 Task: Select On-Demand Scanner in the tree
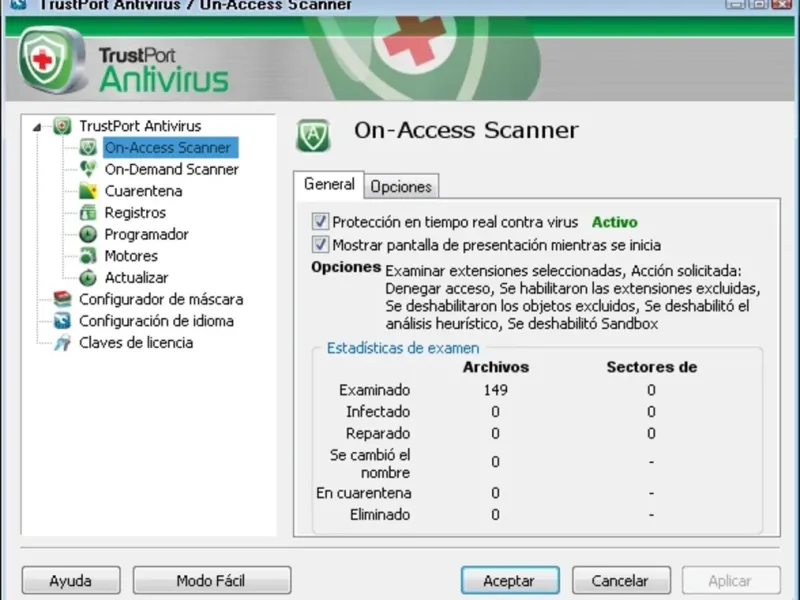pos(171,169)
